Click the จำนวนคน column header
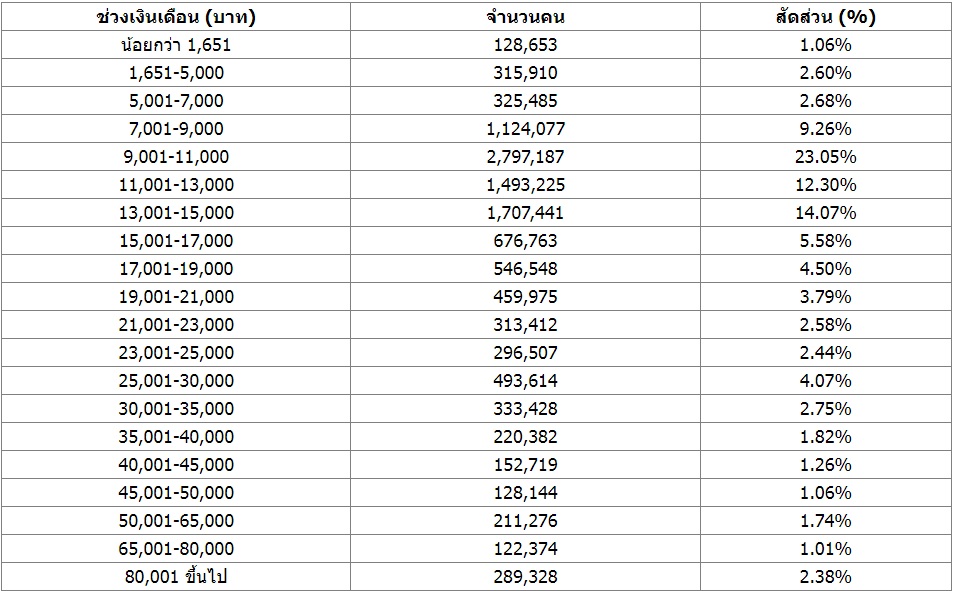Viewport: 954px width, 591px height. [x=525, y=16]
